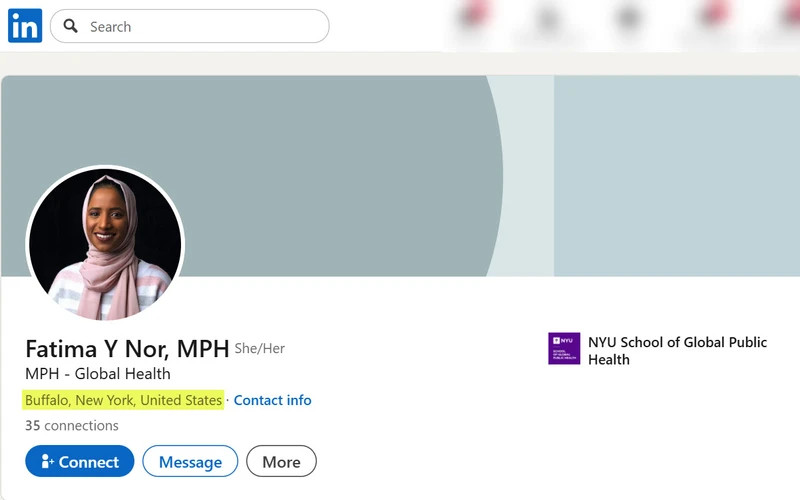This screenshot has width=800, height=500.
Task: Click the leftmost blurred navigation icon
Action: [474, 18]
